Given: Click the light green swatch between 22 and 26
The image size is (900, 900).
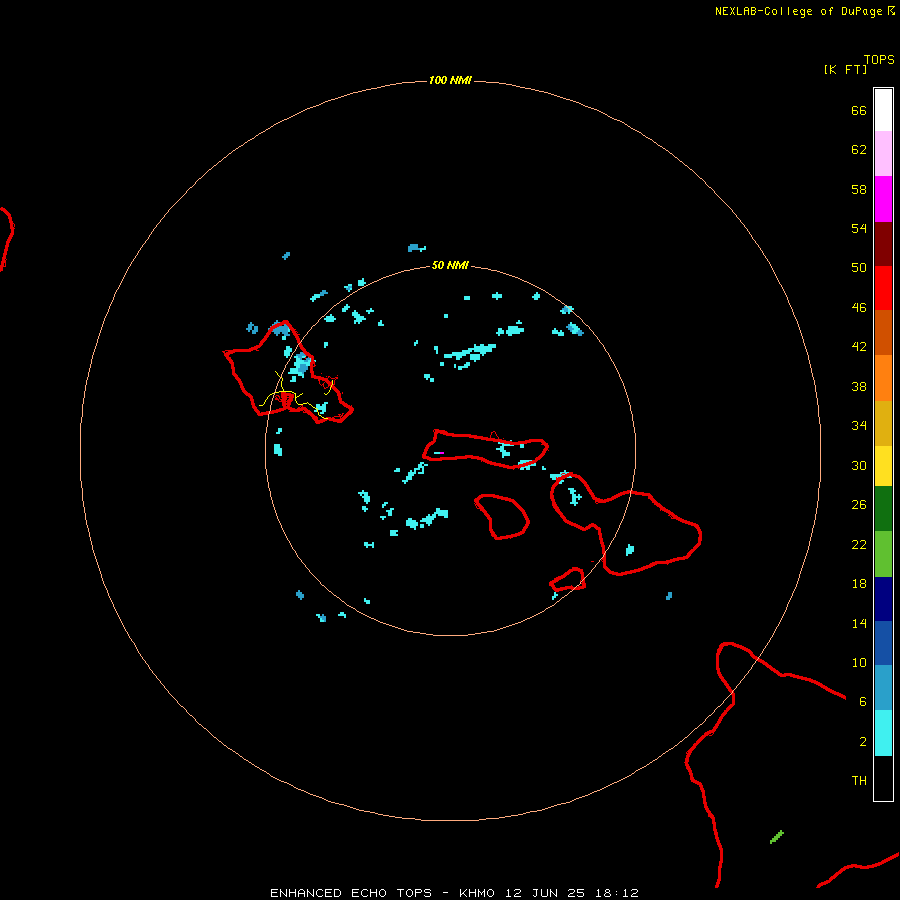Looking at the screenshot, I should [x=883, y=553].
